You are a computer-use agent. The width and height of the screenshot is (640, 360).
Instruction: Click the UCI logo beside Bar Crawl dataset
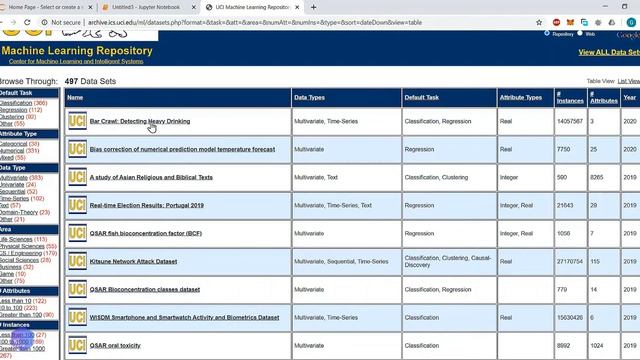(x=77, y=121)
